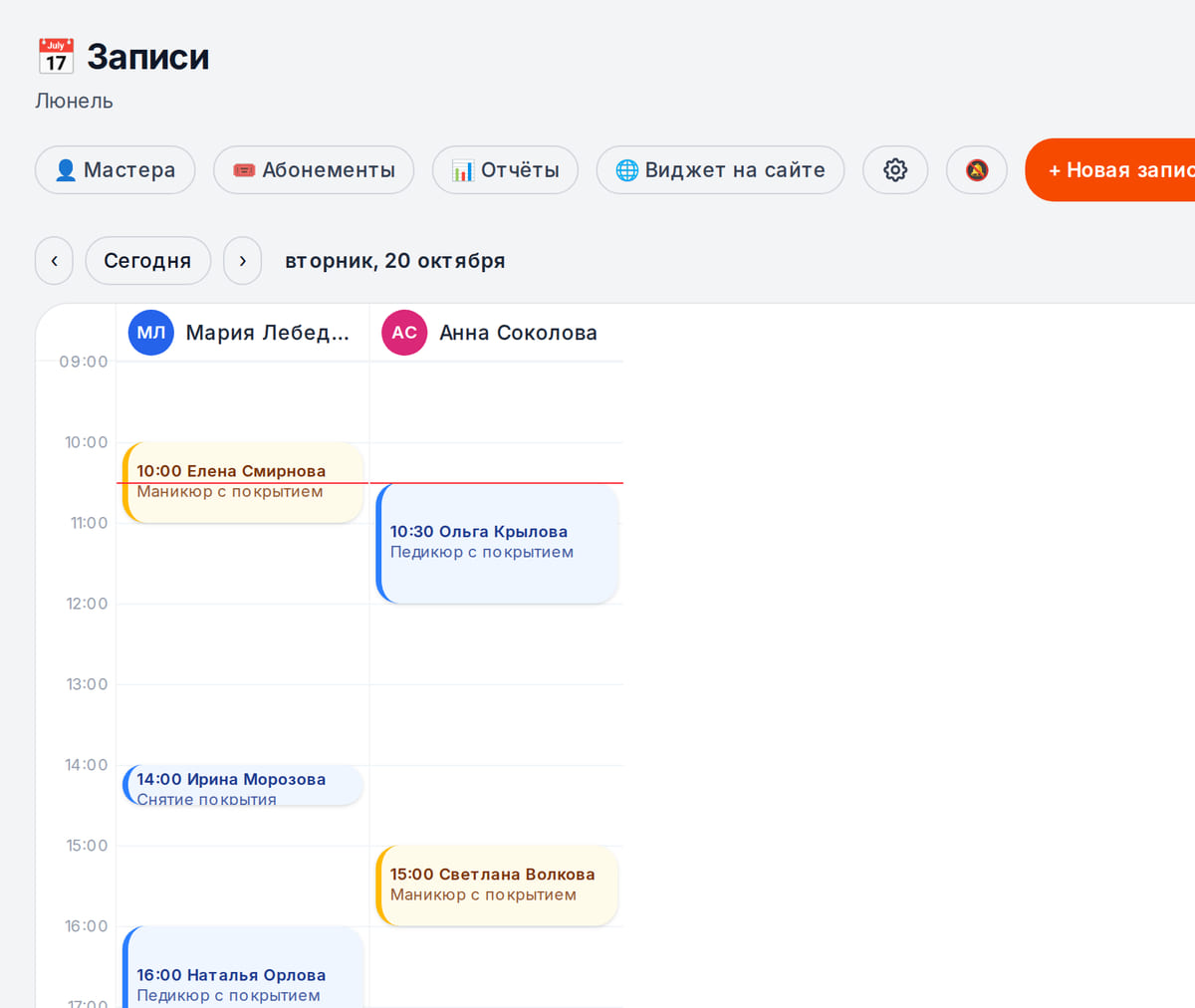Screen dimensions: 1195x1008
Task: Click the МЛ avatar of Мария Лебедева
Action: (x=151, y=333)
